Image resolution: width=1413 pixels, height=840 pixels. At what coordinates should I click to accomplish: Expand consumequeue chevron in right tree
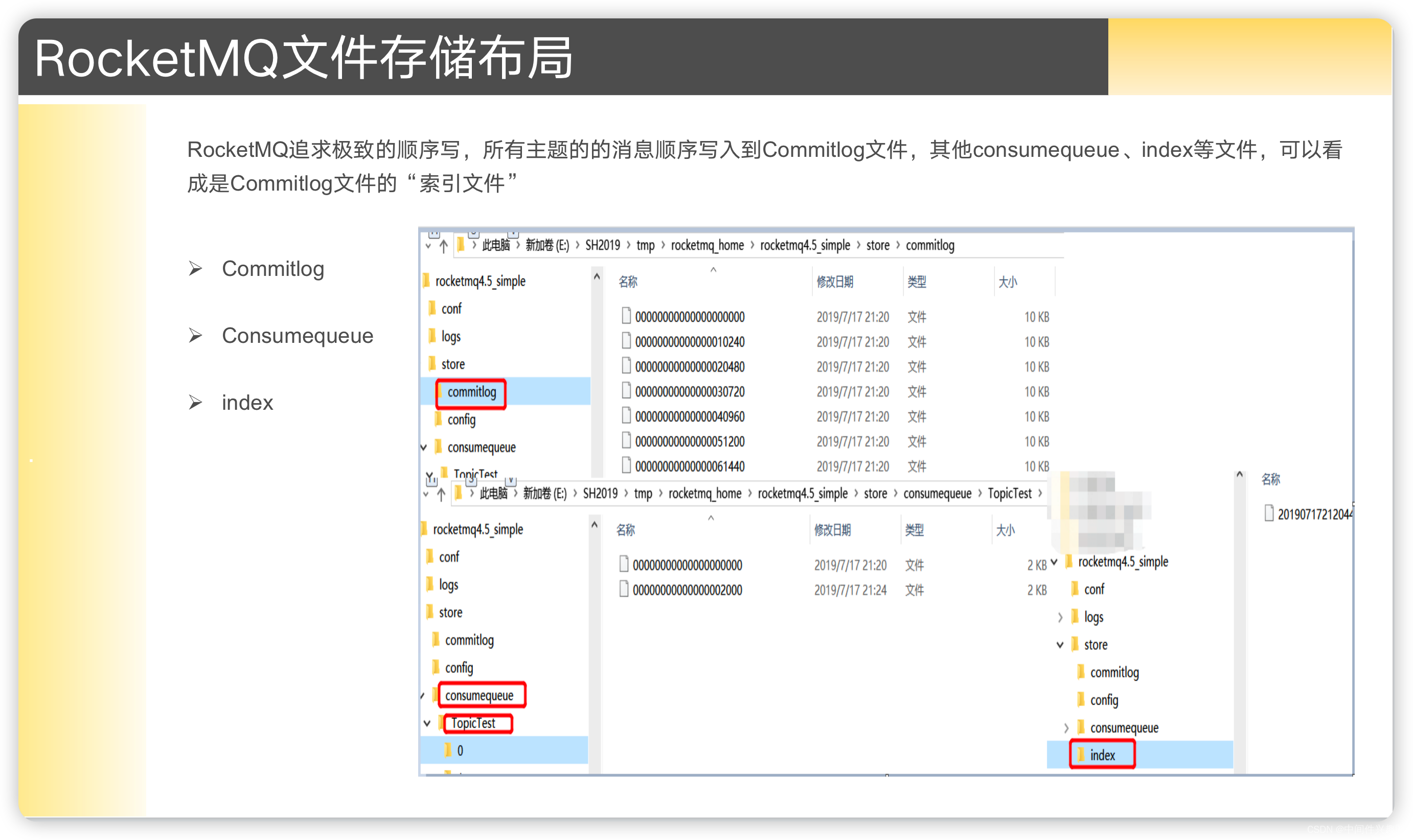[x=1066, y=728]
